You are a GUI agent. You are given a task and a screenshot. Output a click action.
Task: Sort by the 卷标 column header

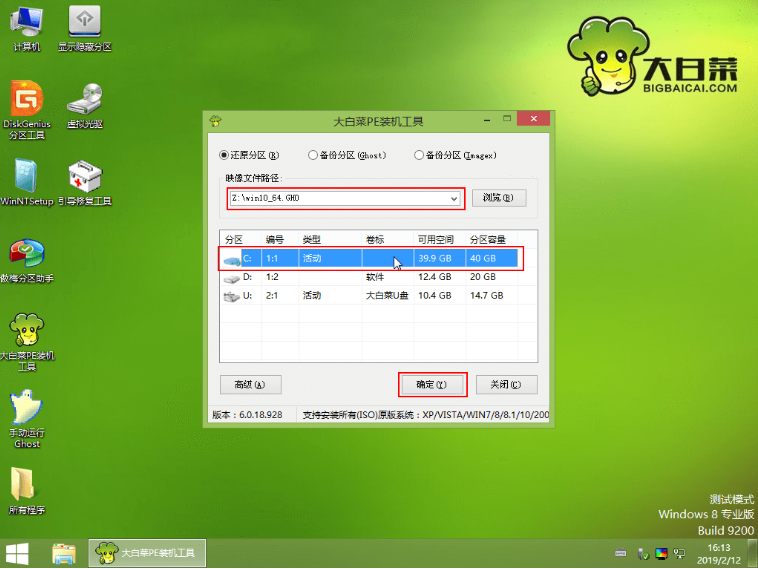[388, 239]
